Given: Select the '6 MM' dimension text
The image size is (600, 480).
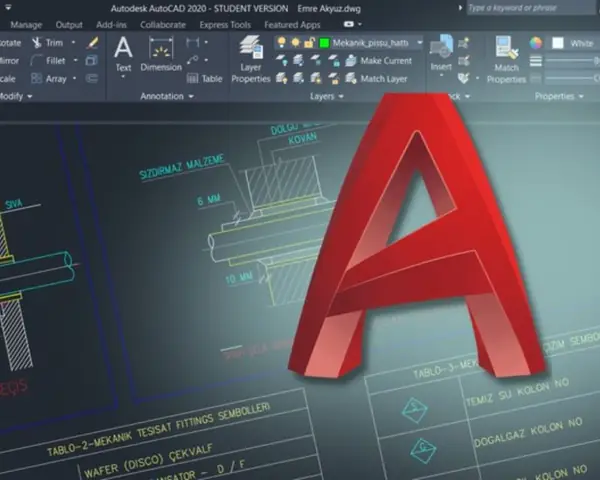Looking at the screenshot, I should point(209,200).
